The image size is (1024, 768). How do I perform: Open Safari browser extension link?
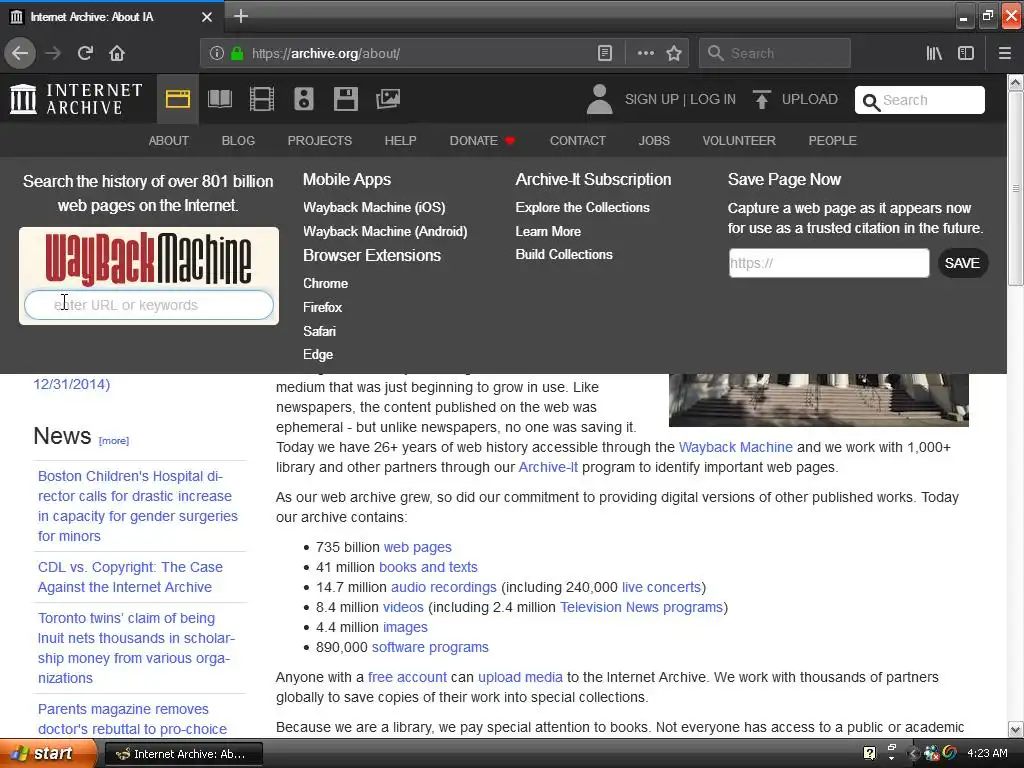[319, 331]
